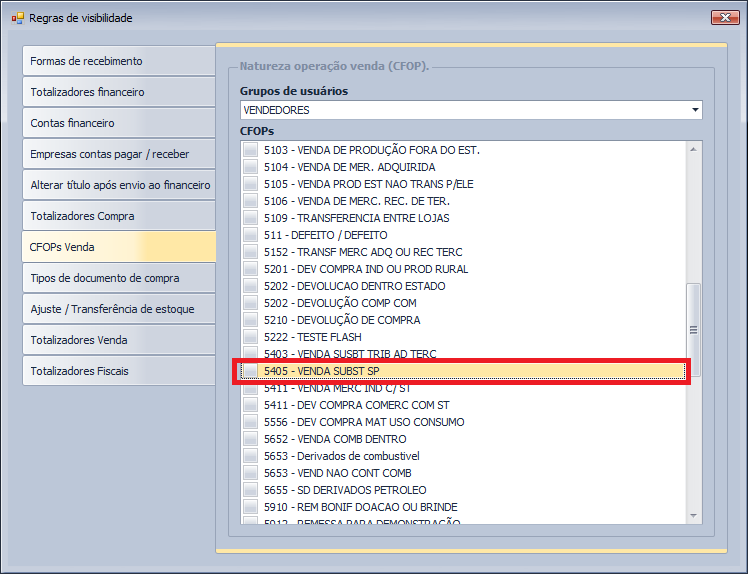Toggle 5652 VENDA COMB DENTRO checkbox

tap(250, 439)
